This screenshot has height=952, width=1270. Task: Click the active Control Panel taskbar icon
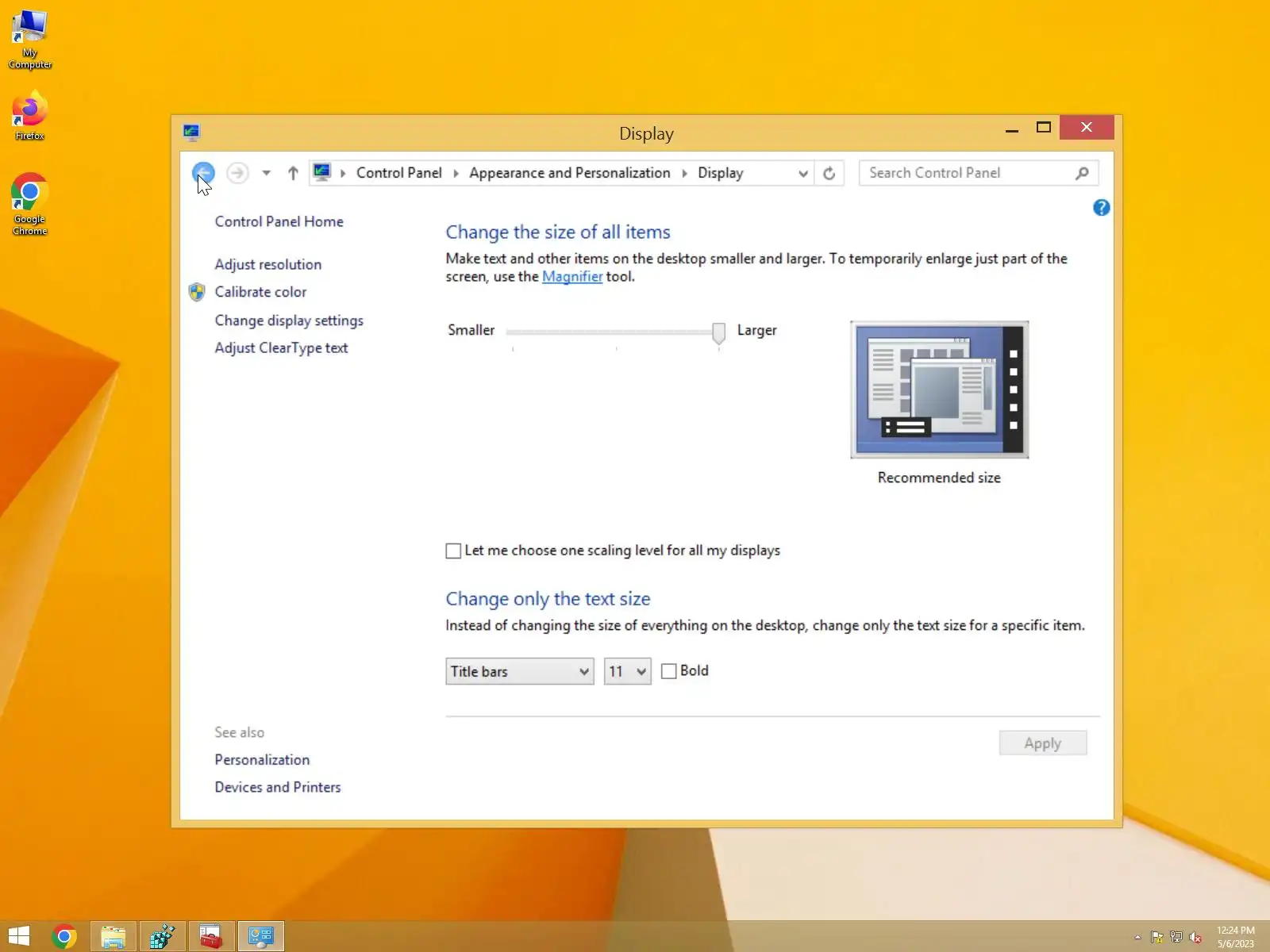pos(260,937)
